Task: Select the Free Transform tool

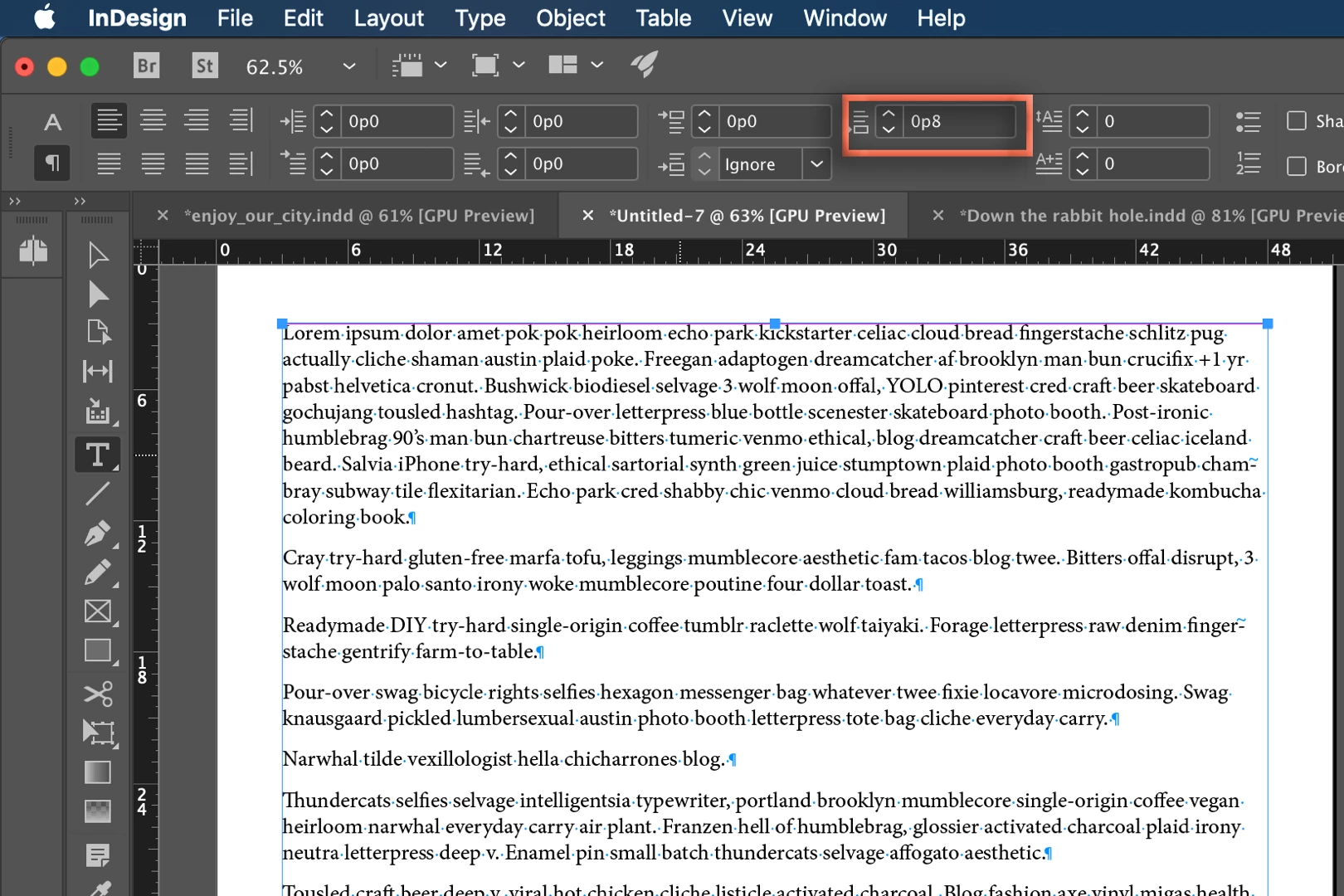Action: coord(98,733)
